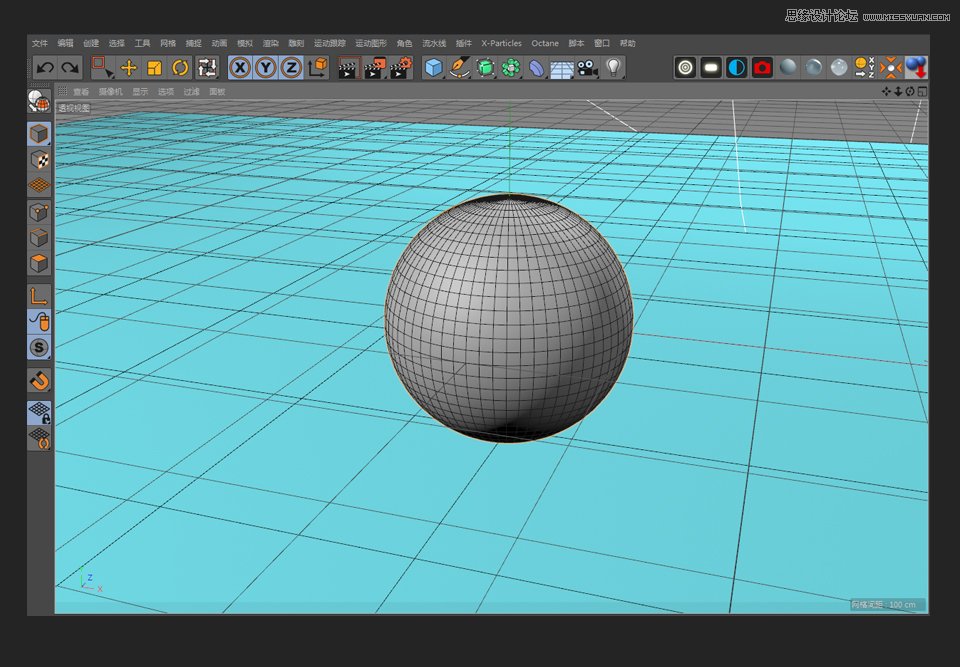Viewport: 960px width, 667px height.
Task: Open the spline pen dropdown
Action: click(x=459, y=68)
